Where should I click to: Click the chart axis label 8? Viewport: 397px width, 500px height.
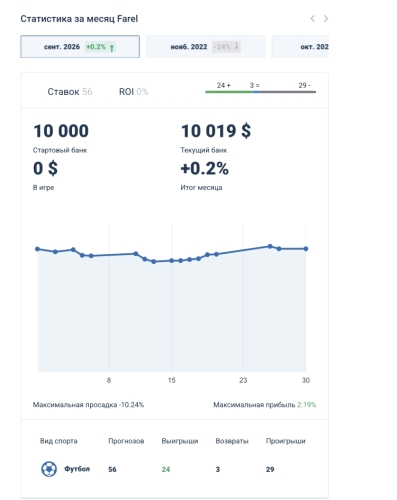pyautogui.click(x=109, y=380)
